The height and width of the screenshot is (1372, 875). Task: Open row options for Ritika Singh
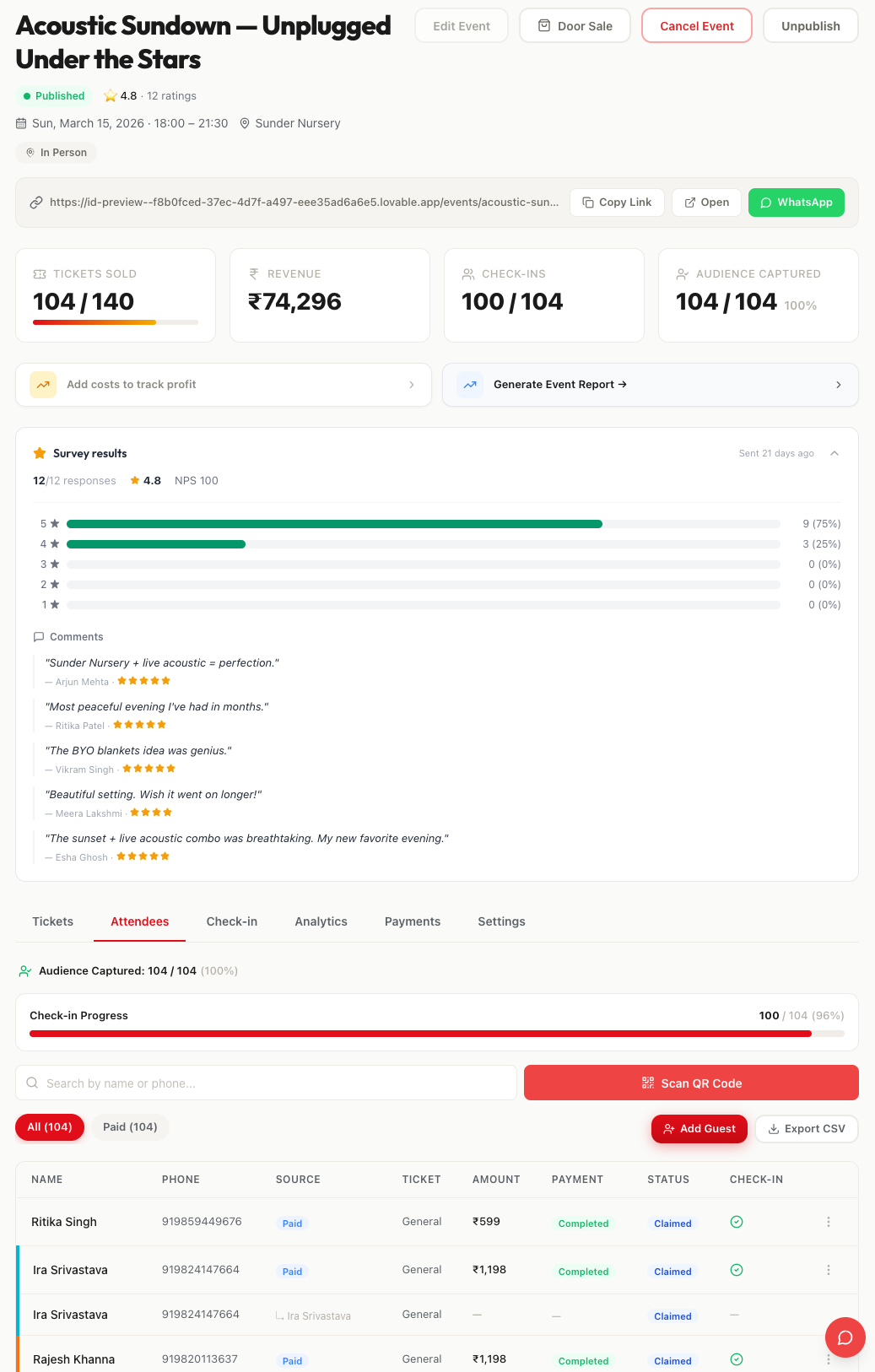click(828, 1222)
